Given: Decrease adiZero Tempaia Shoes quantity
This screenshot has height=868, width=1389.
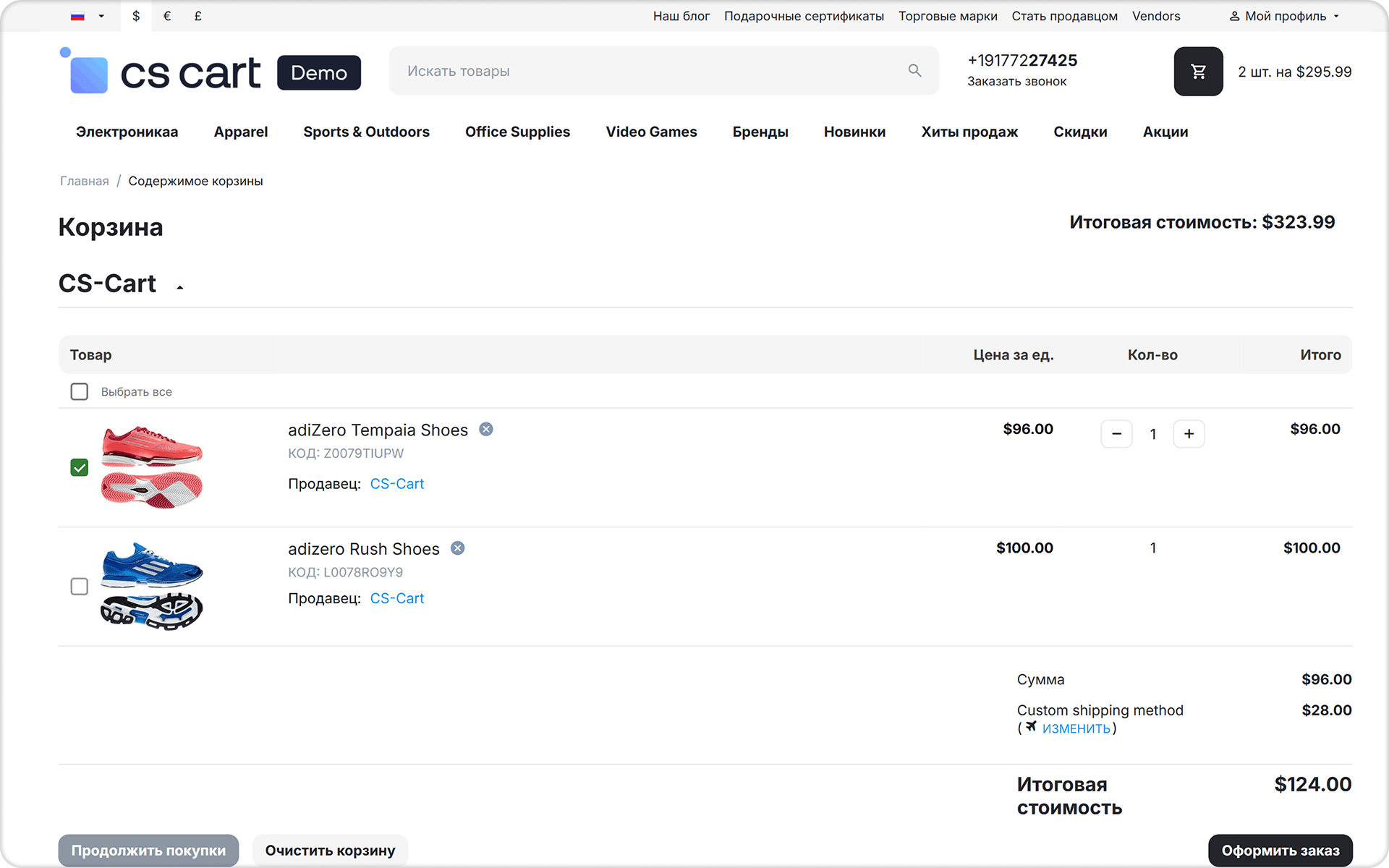Looking at the screenshot, I should (x=1116, y=434).
